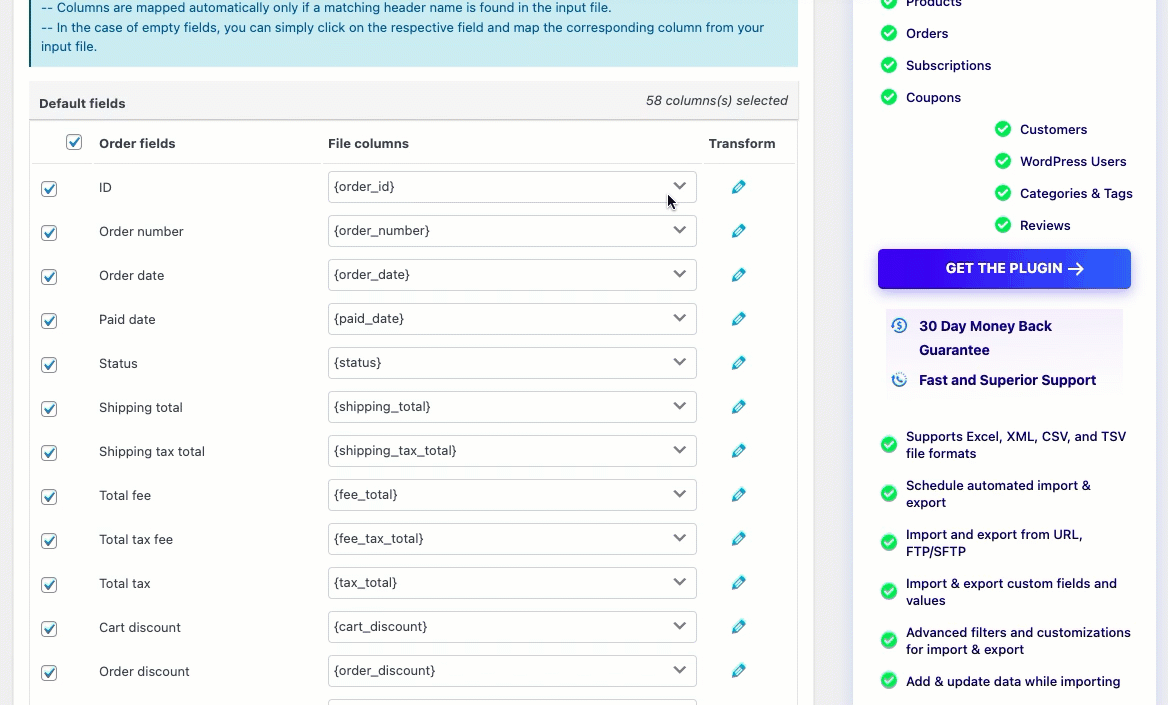
Task: Edit transform for Cart discount field
Action: pyautogui.click(x=738, y=627)
